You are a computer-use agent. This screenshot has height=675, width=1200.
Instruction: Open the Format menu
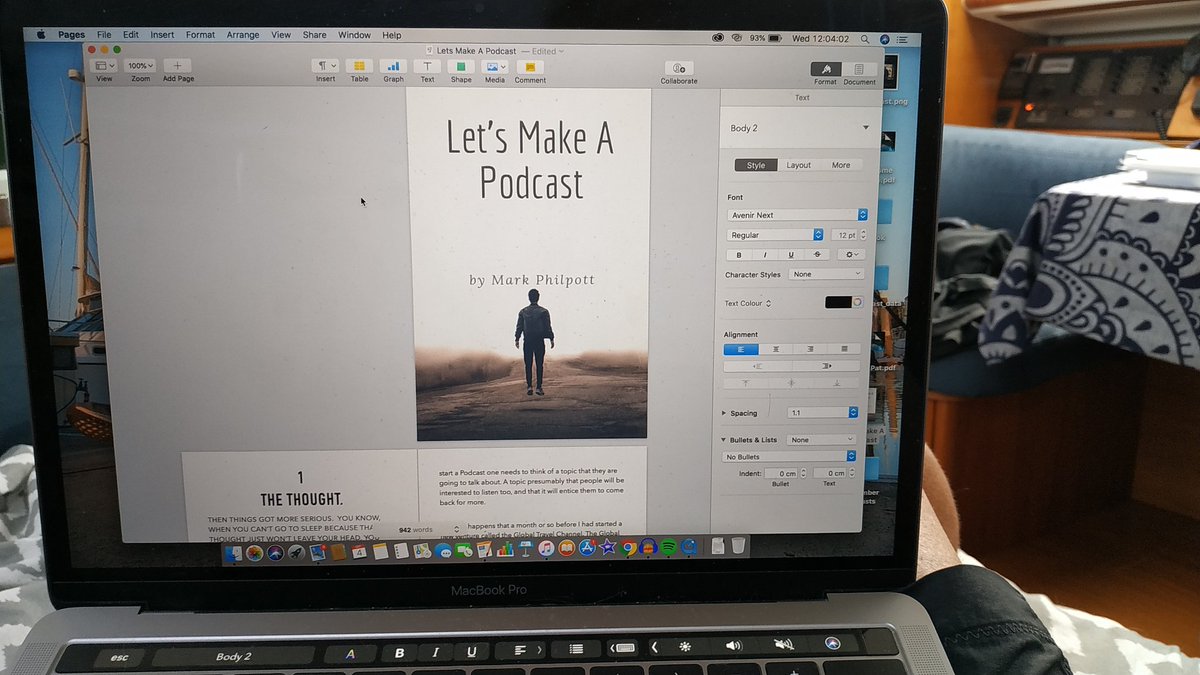click(200, 35)
